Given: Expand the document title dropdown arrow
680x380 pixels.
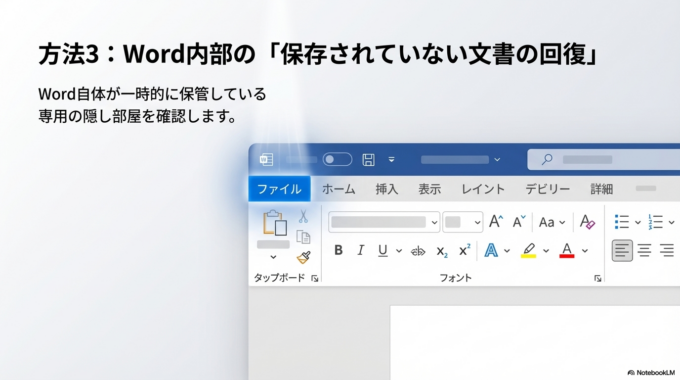Looking at the screenshot, I should [x=497, y=160].
